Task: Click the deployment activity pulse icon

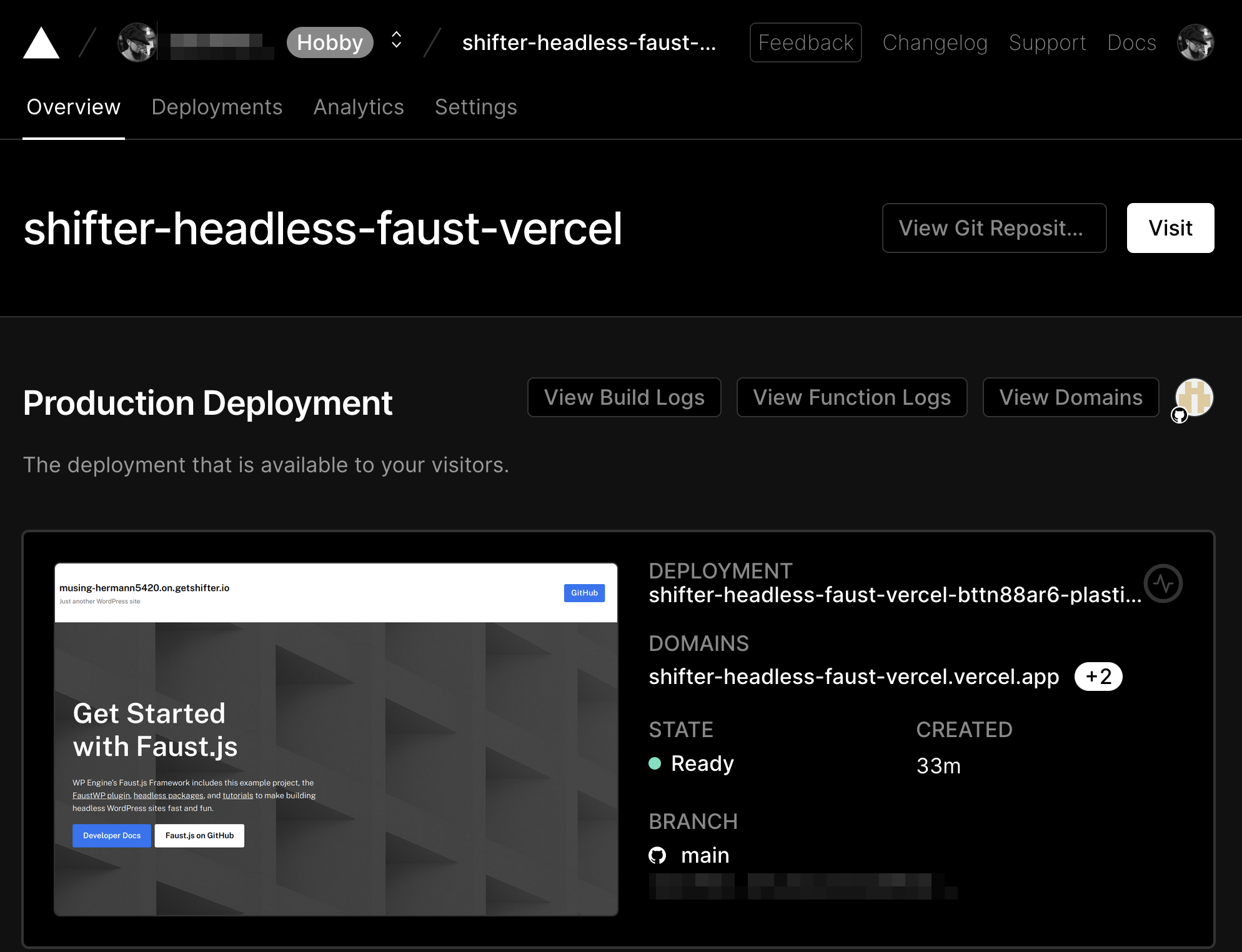Action: coord(1163,583)
